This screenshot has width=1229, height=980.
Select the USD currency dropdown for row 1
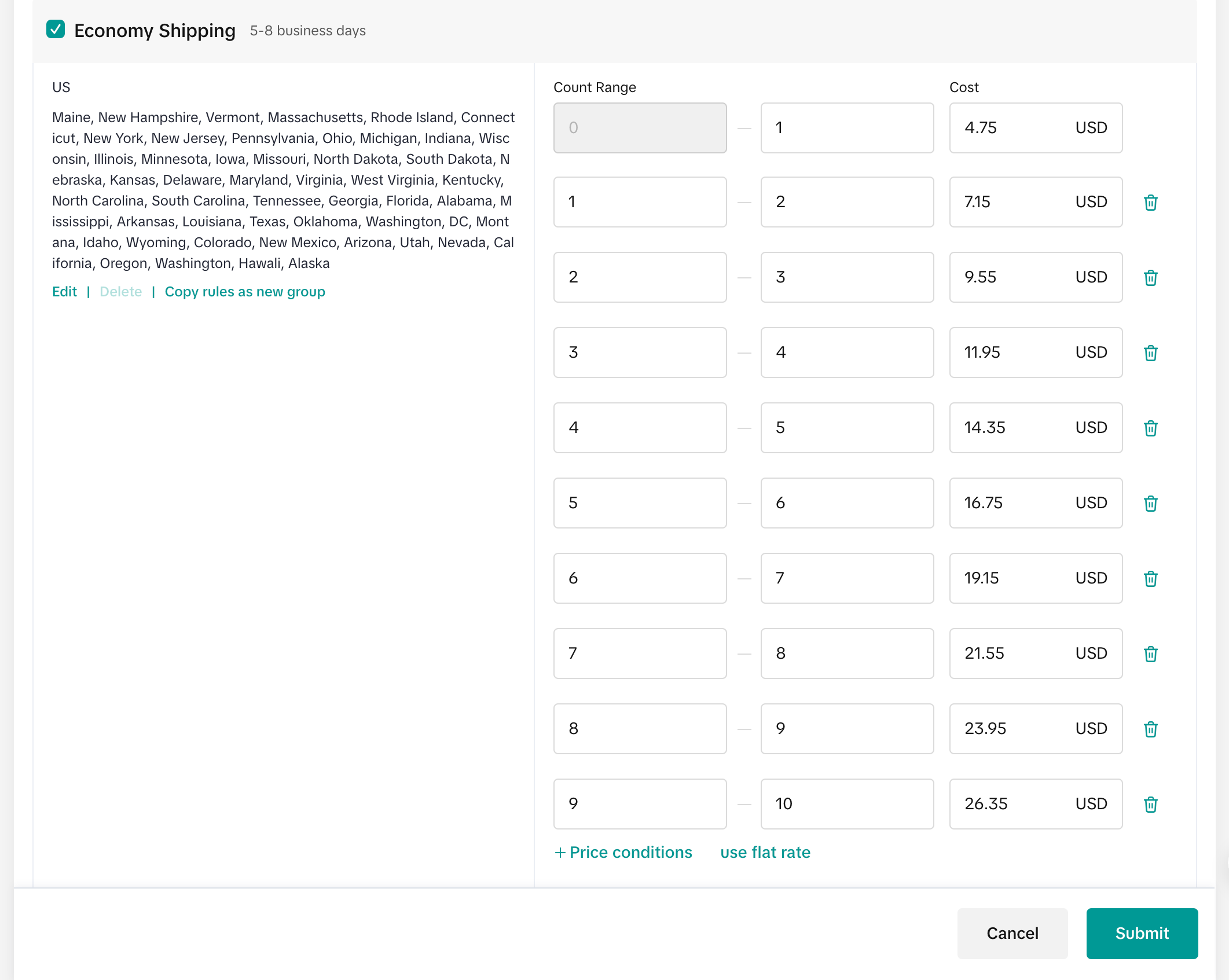(1090, 127)
